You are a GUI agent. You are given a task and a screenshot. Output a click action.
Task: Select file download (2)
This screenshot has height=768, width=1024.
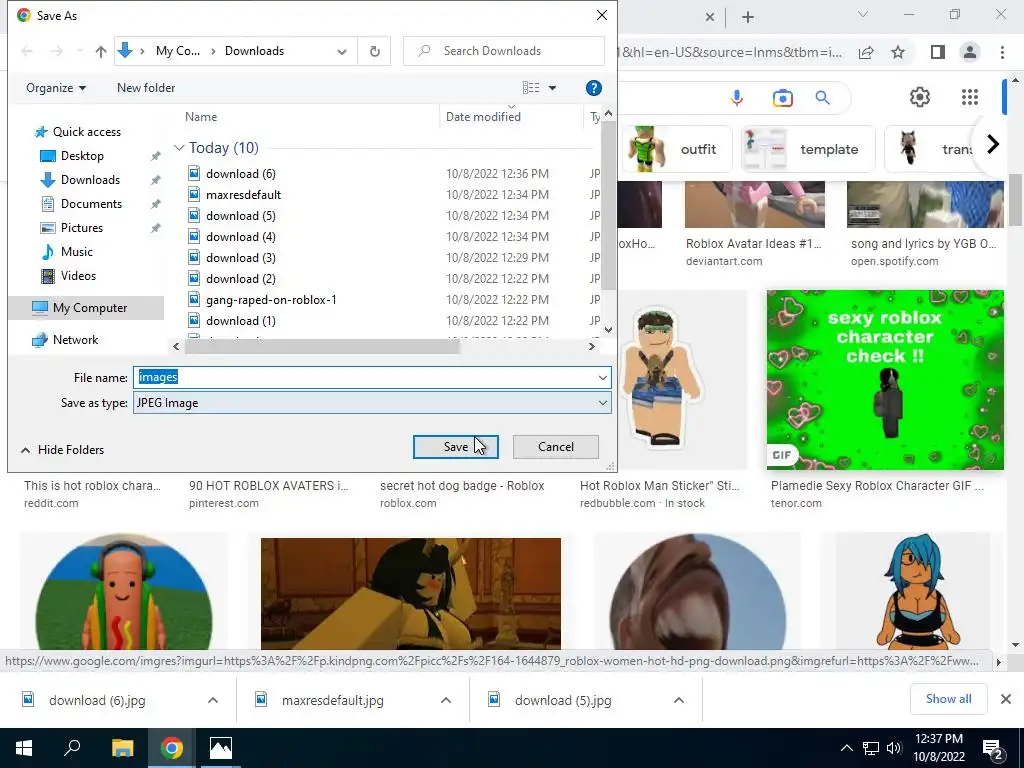coord(240,279)
